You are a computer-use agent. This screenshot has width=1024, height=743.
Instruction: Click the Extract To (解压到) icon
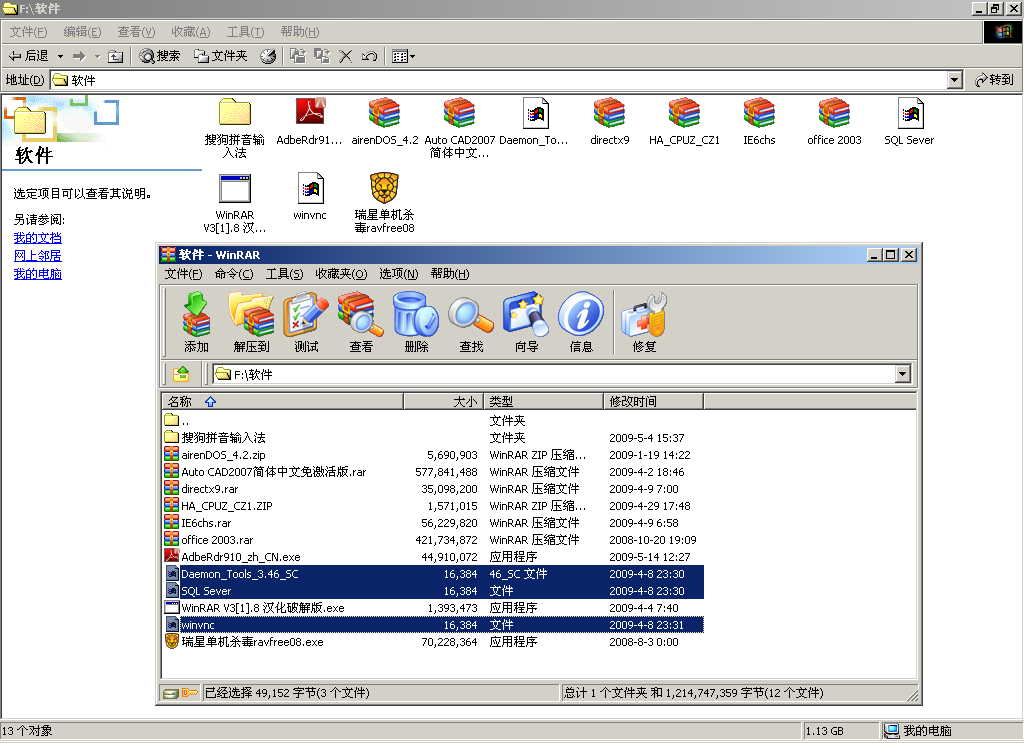tap(251, 323)
